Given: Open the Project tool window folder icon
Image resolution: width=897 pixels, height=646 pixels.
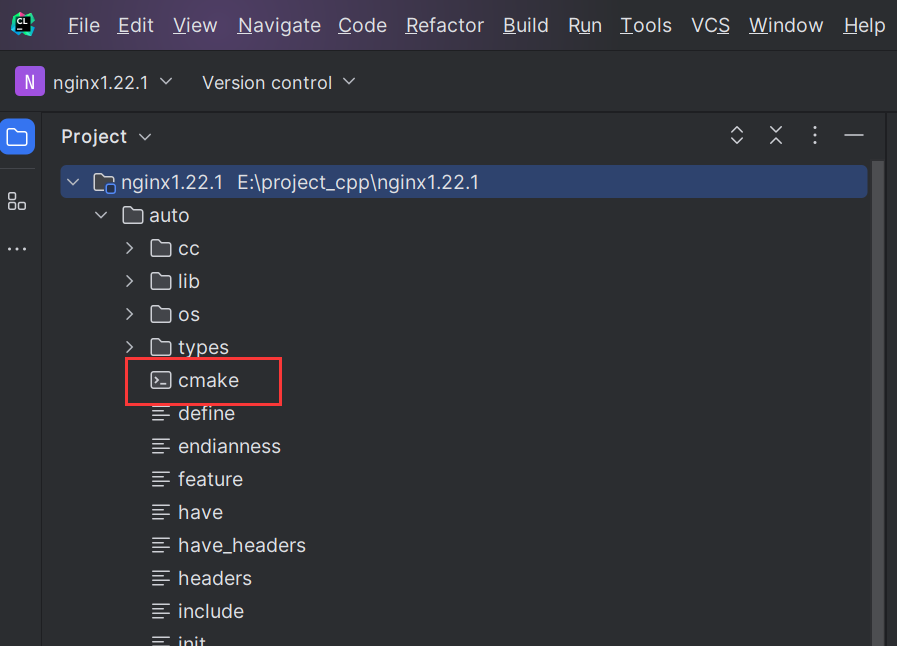Looking at the screenshot, I should tap(17, 137).
